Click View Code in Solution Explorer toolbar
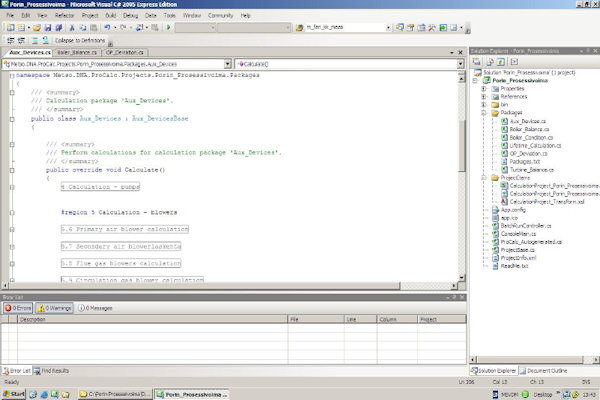Viewport: 600px width, 400px height. coord(514,62)
